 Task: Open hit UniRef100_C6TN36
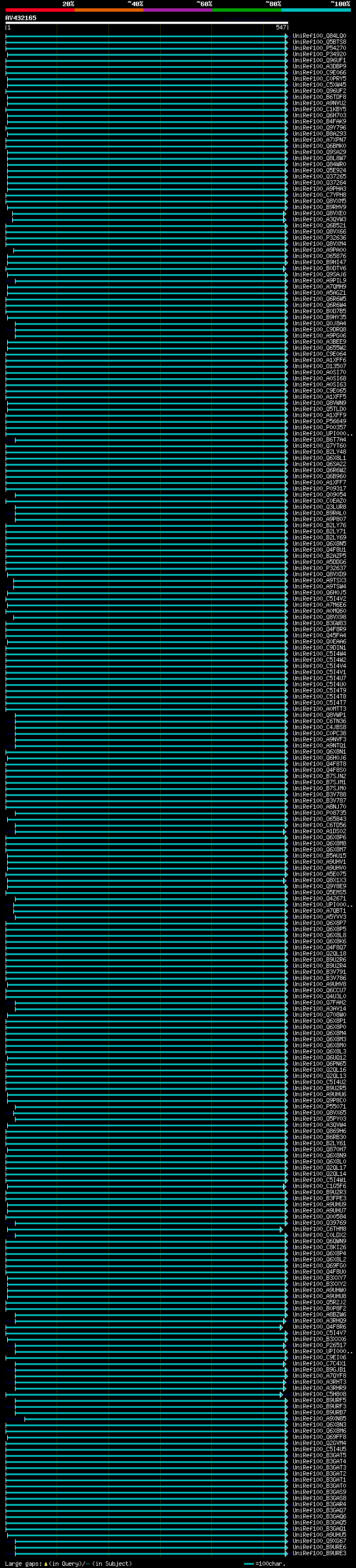click(x=319, y=721)
